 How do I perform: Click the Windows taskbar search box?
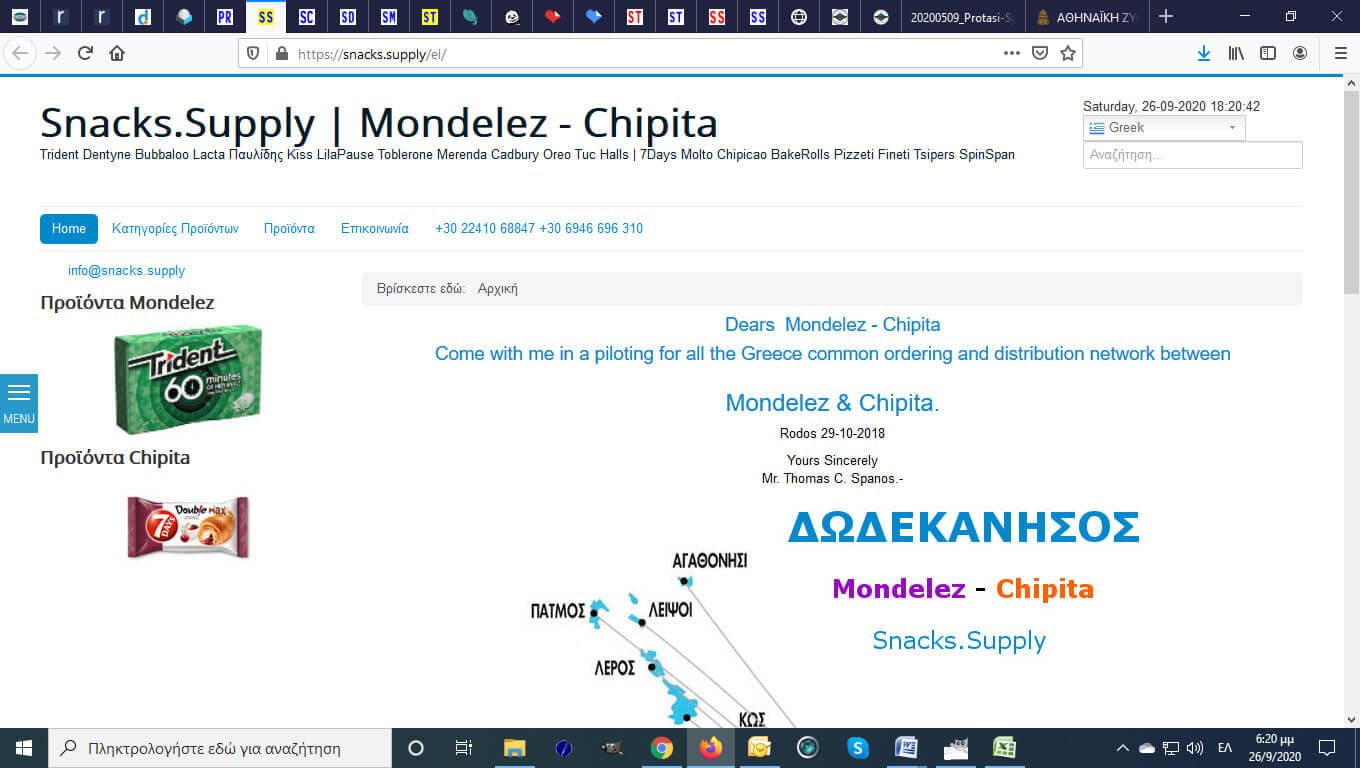(219, 747)
